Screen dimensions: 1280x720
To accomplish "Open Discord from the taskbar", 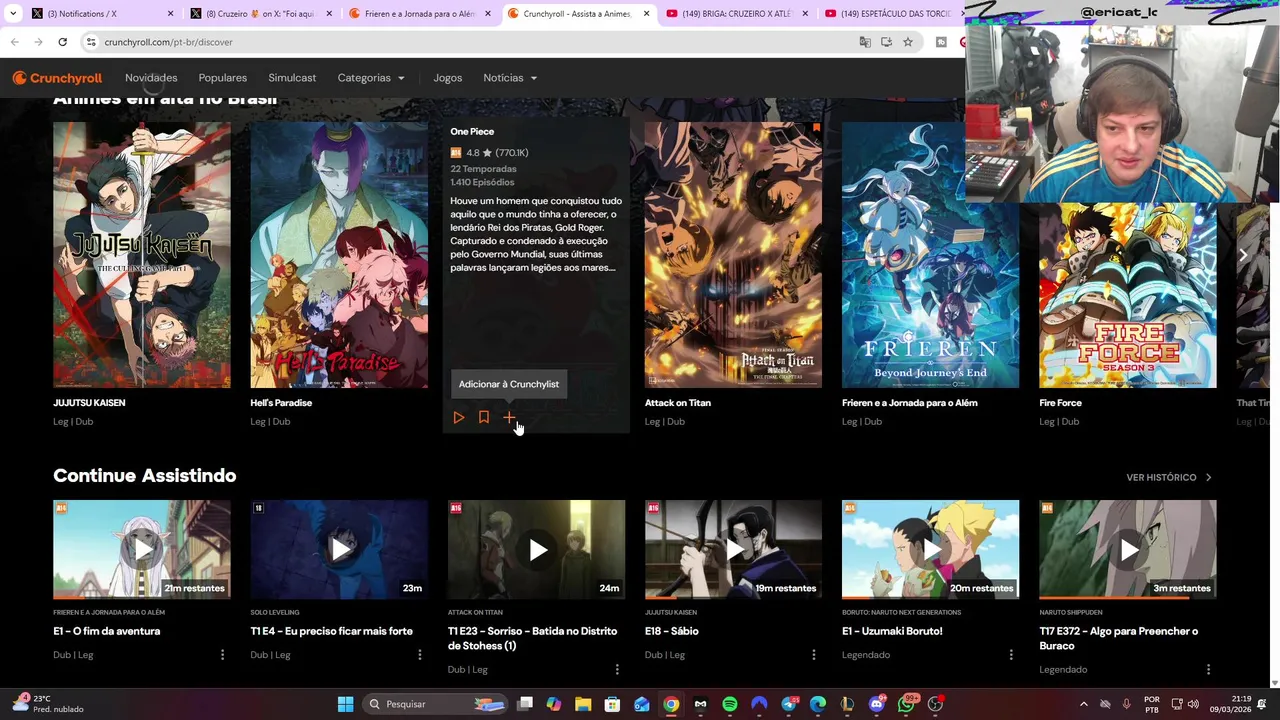I will [x=877, y=704].
